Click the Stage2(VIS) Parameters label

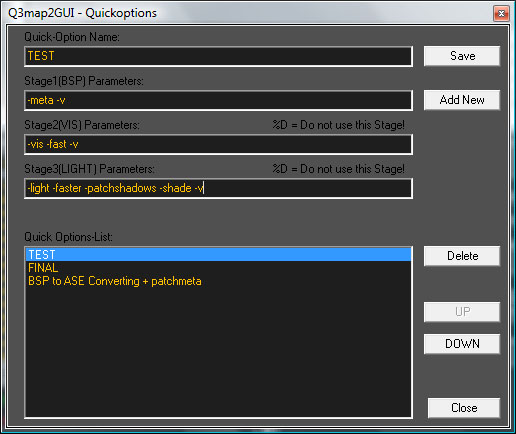82,125
